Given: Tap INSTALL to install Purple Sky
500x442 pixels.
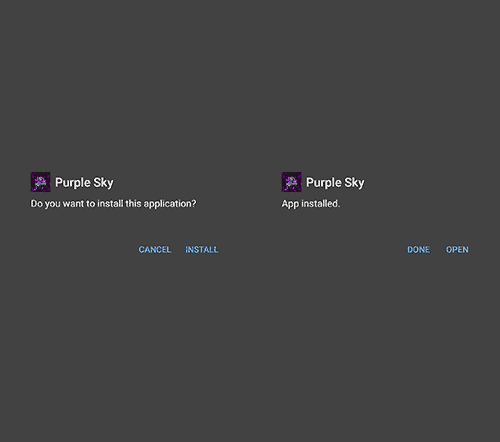Looking at the screenshot, I should pyautogui.click(x=202, y=250).
